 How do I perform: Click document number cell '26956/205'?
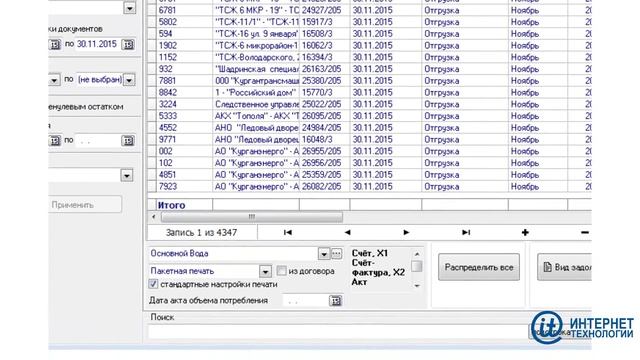click(324, 163)
